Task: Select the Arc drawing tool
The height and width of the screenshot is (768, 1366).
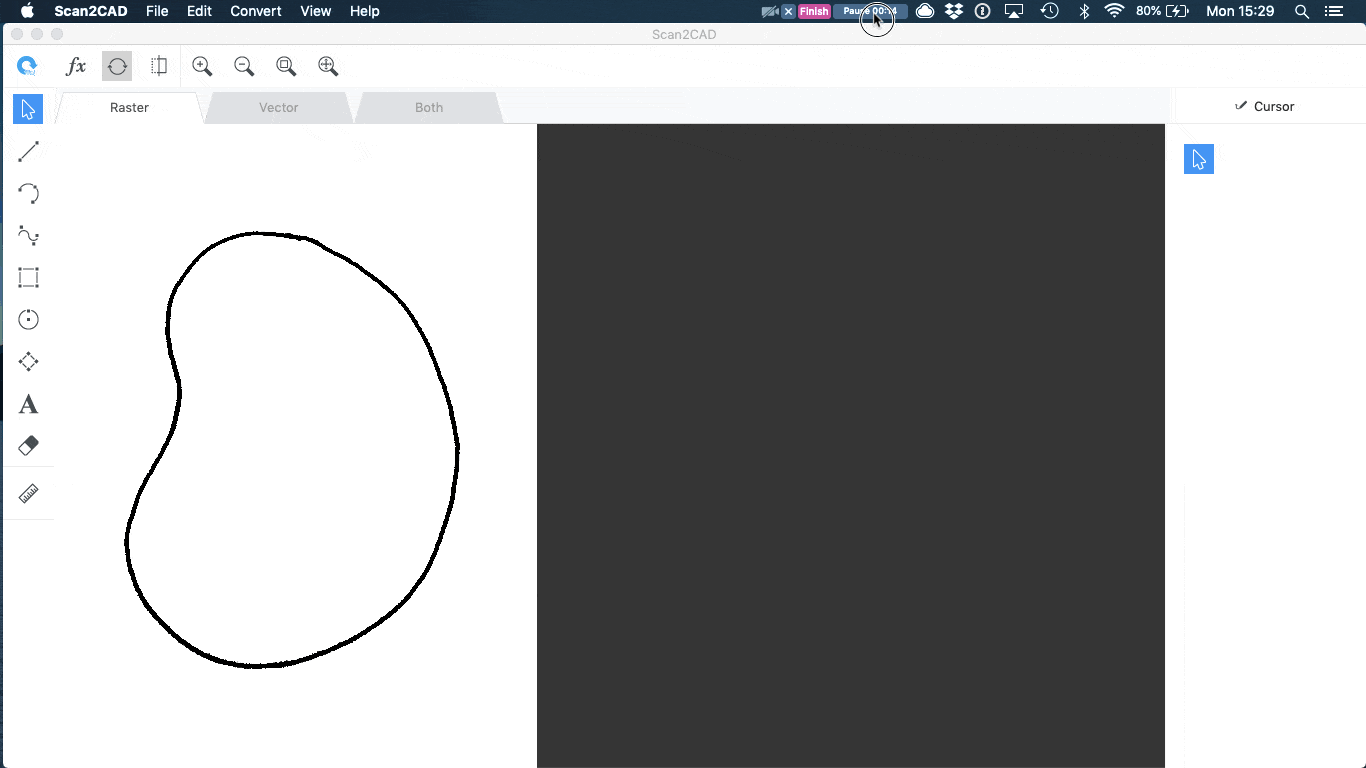Action: point(28,194)
